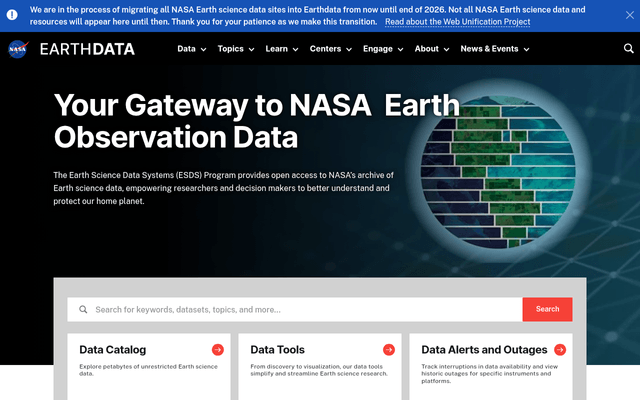Expand the About menu chevron
This screenshot has height=400, width=640.
coord(447,49)
